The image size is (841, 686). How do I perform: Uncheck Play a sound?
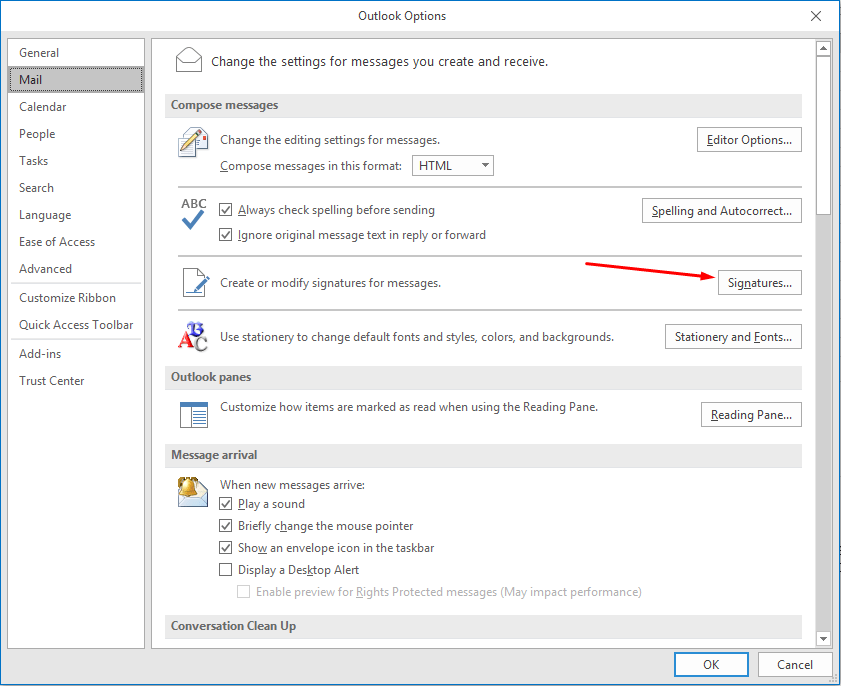(x=226, y=504)
